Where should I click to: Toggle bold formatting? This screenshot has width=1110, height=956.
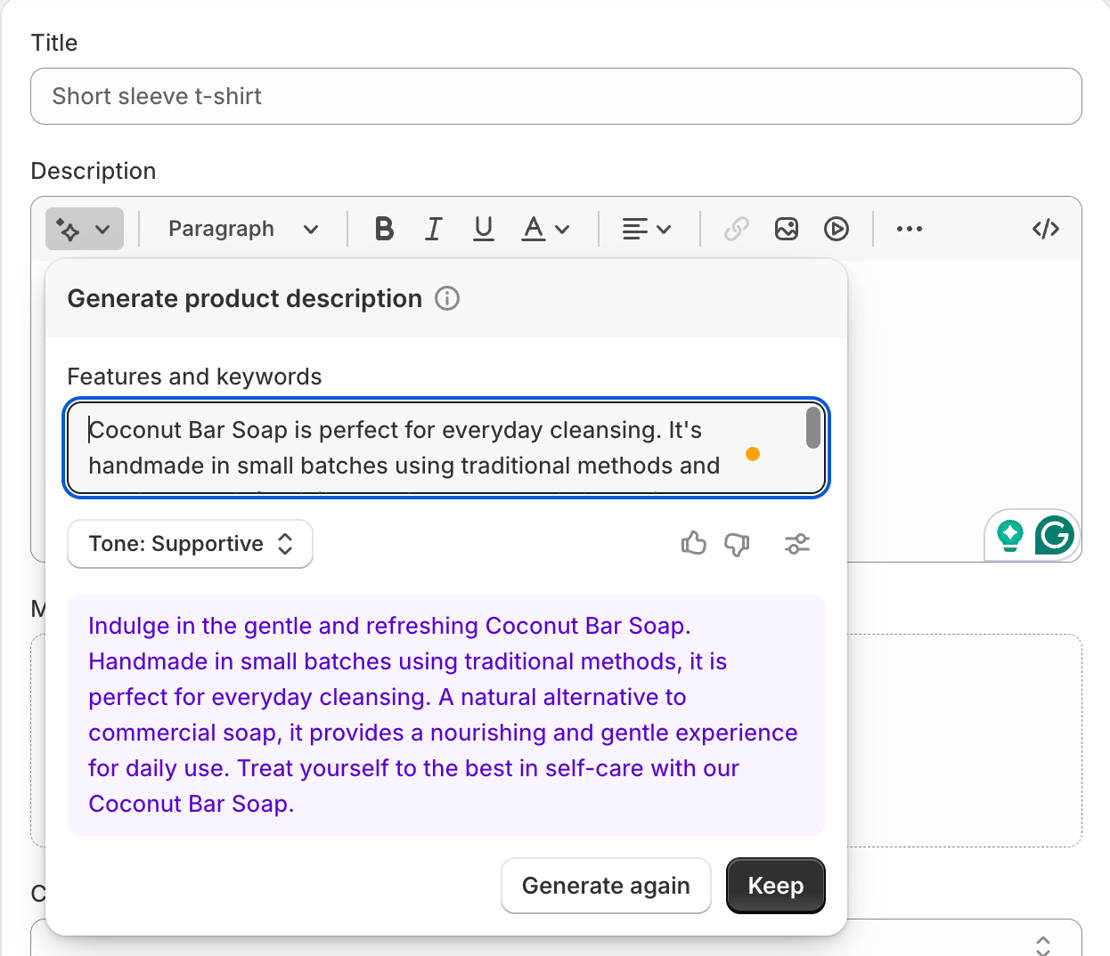[384, 229]
